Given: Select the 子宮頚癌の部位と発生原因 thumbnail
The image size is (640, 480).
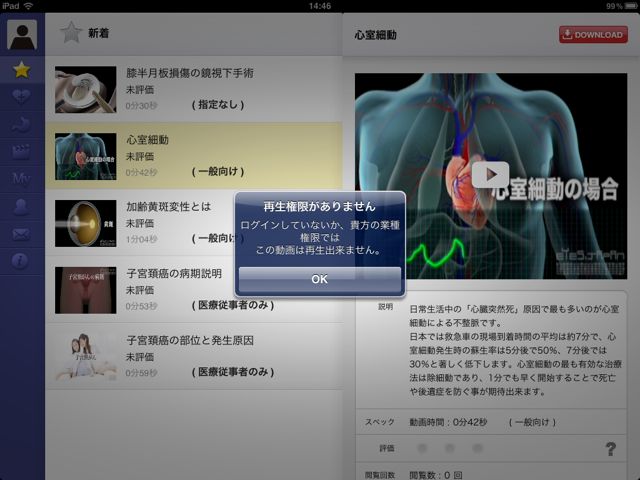Looking at the screenshot, I should [x=86, y=357].
